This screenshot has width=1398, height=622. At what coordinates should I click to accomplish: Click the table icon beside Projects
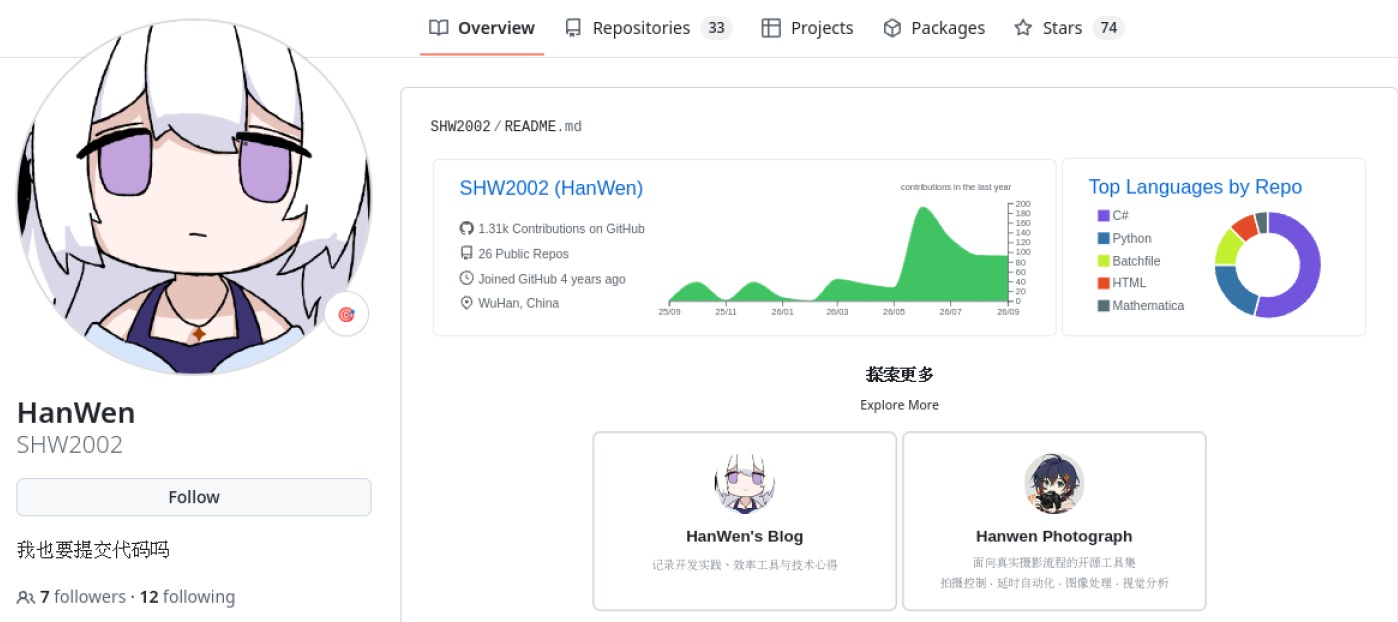pyautogui.click(x=771, y=28)
